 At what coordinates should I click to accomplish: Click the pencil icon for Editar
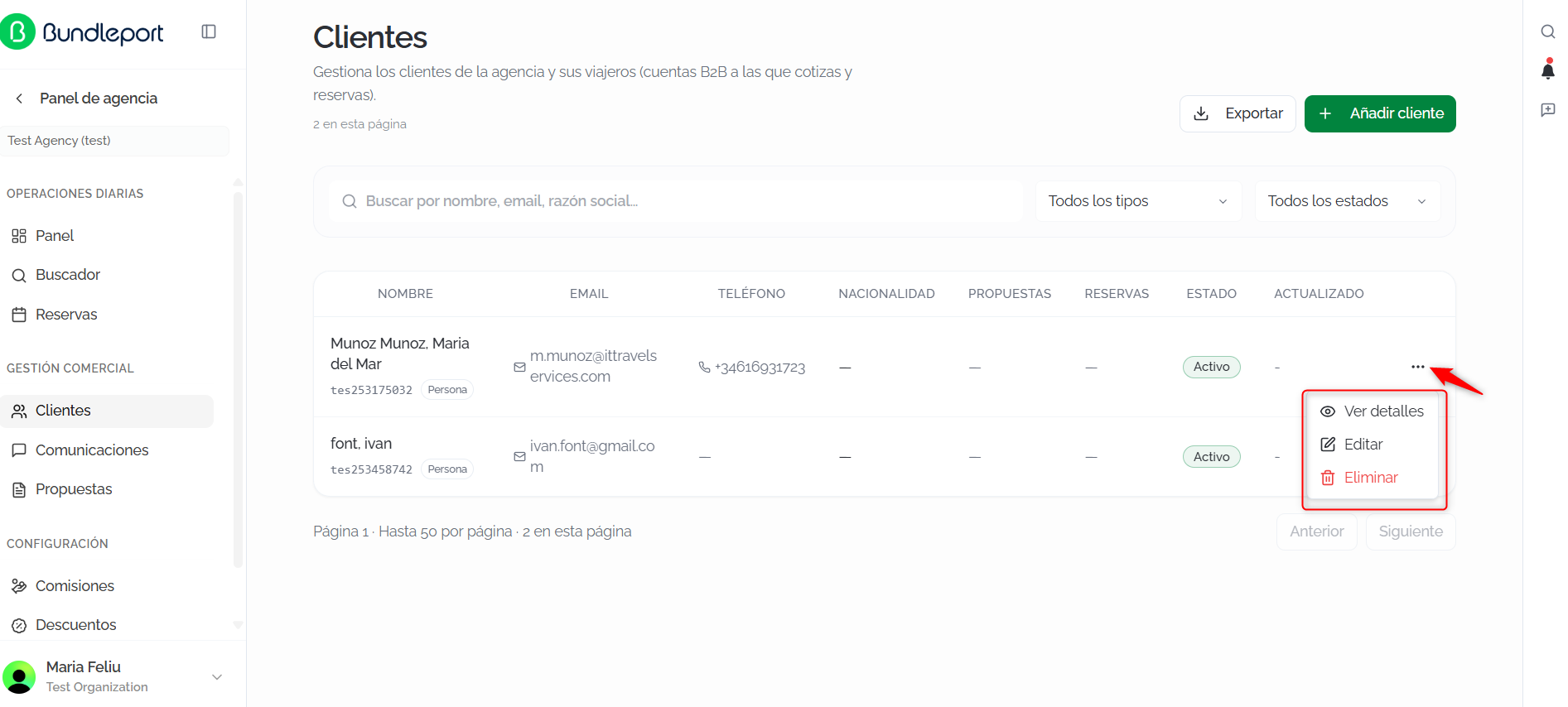[x=1328, y=445]
